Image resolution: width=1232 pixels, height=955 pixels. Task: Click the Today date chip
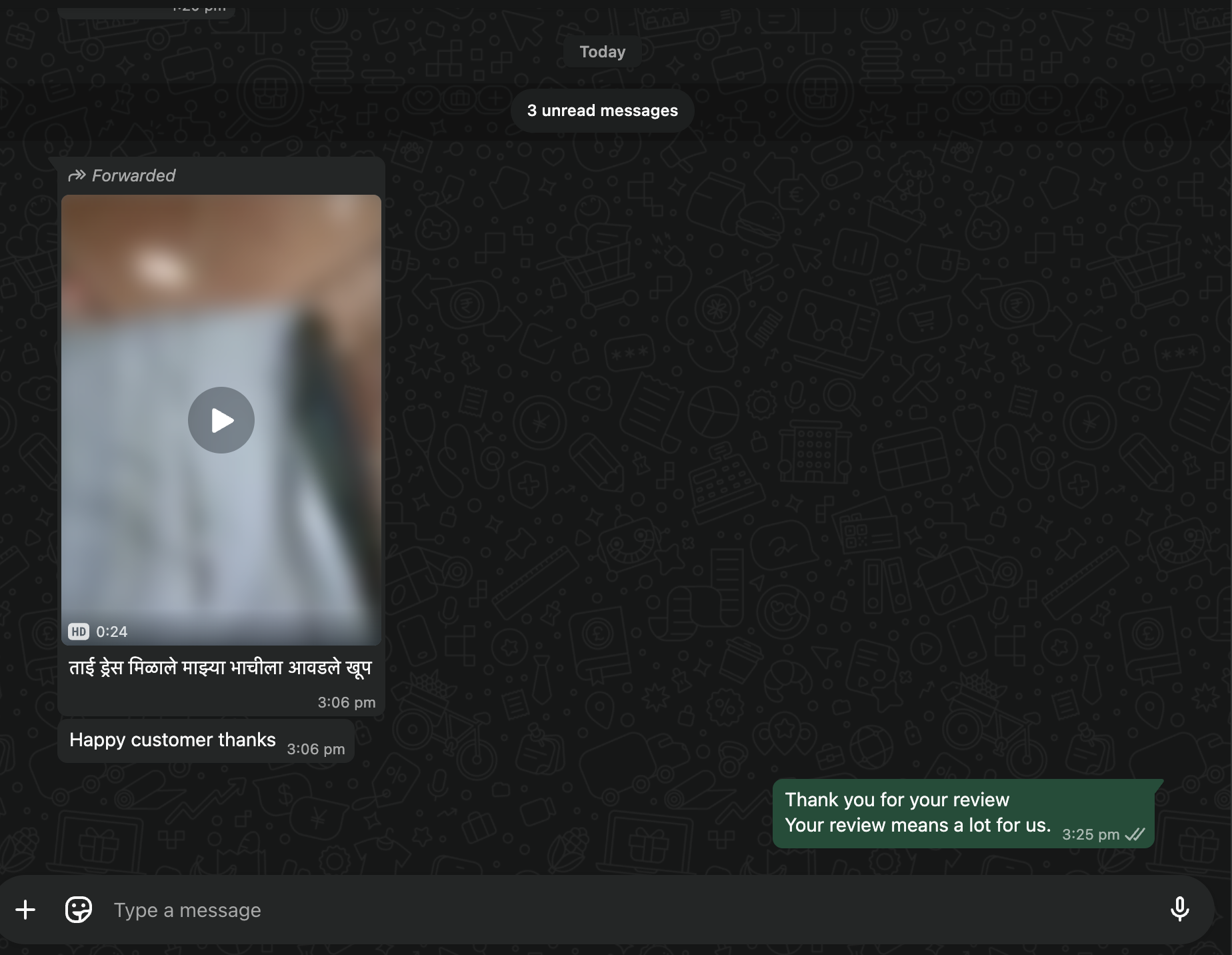tap(602, 52)
